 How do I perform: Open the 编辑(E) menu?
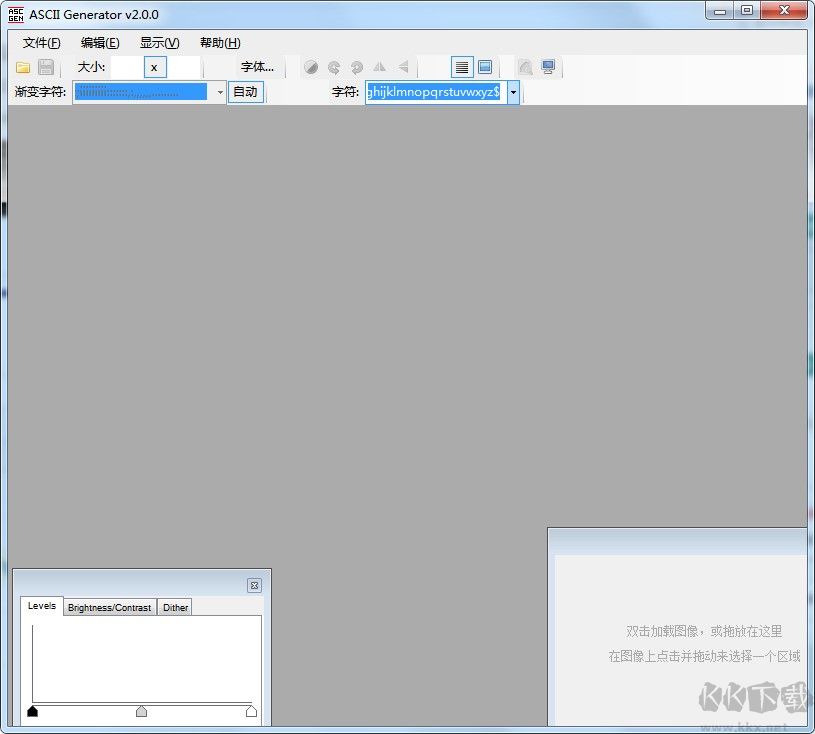(100, 43)
